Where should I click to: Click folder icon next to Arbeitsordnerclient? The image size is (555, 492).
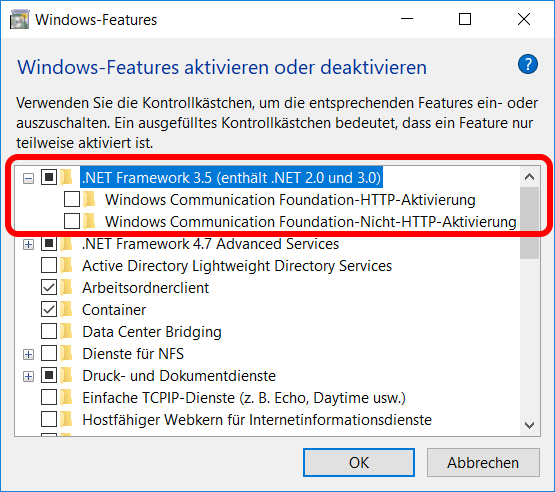click(x=66, y=287)
